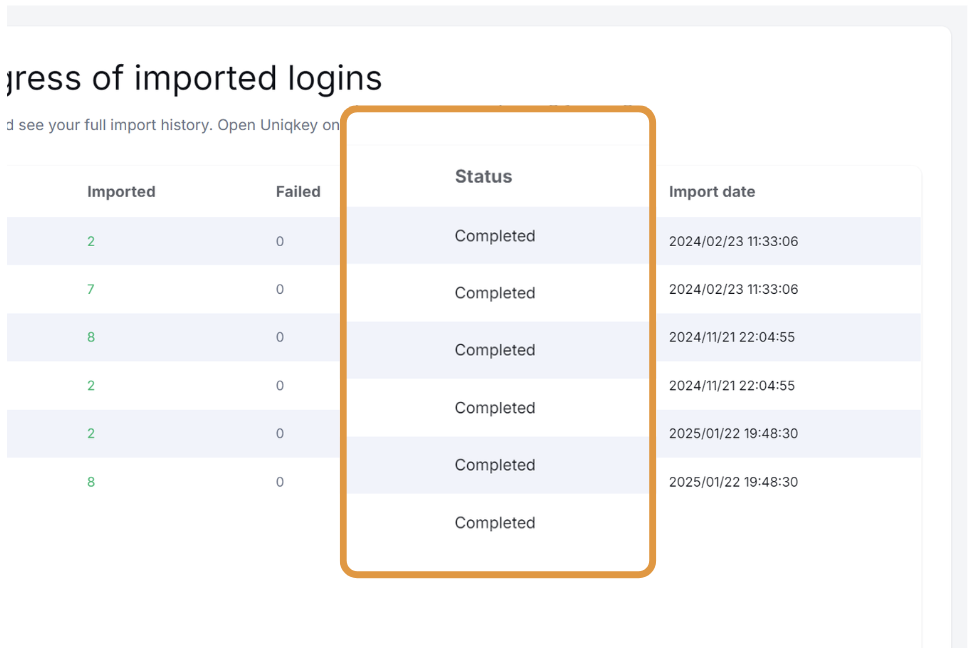Click the Failed column header
The image size is (968, 648).
(298, 192)
